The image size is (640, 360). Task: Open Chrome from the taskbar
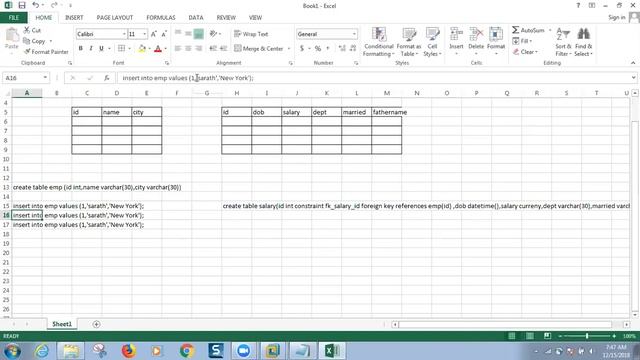pyautogui.click(x=187, y=351)
